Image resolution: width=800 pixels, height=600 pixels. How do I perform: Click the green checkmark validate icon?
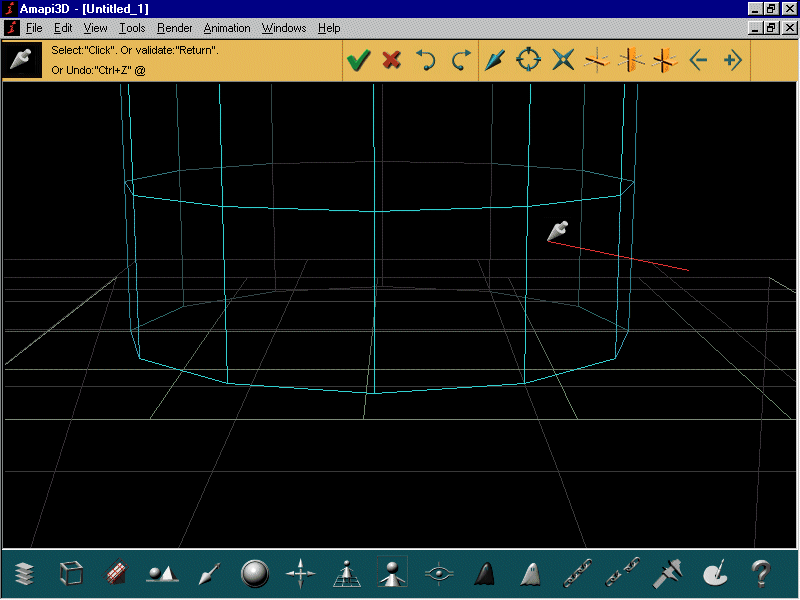tap(358, 61)
